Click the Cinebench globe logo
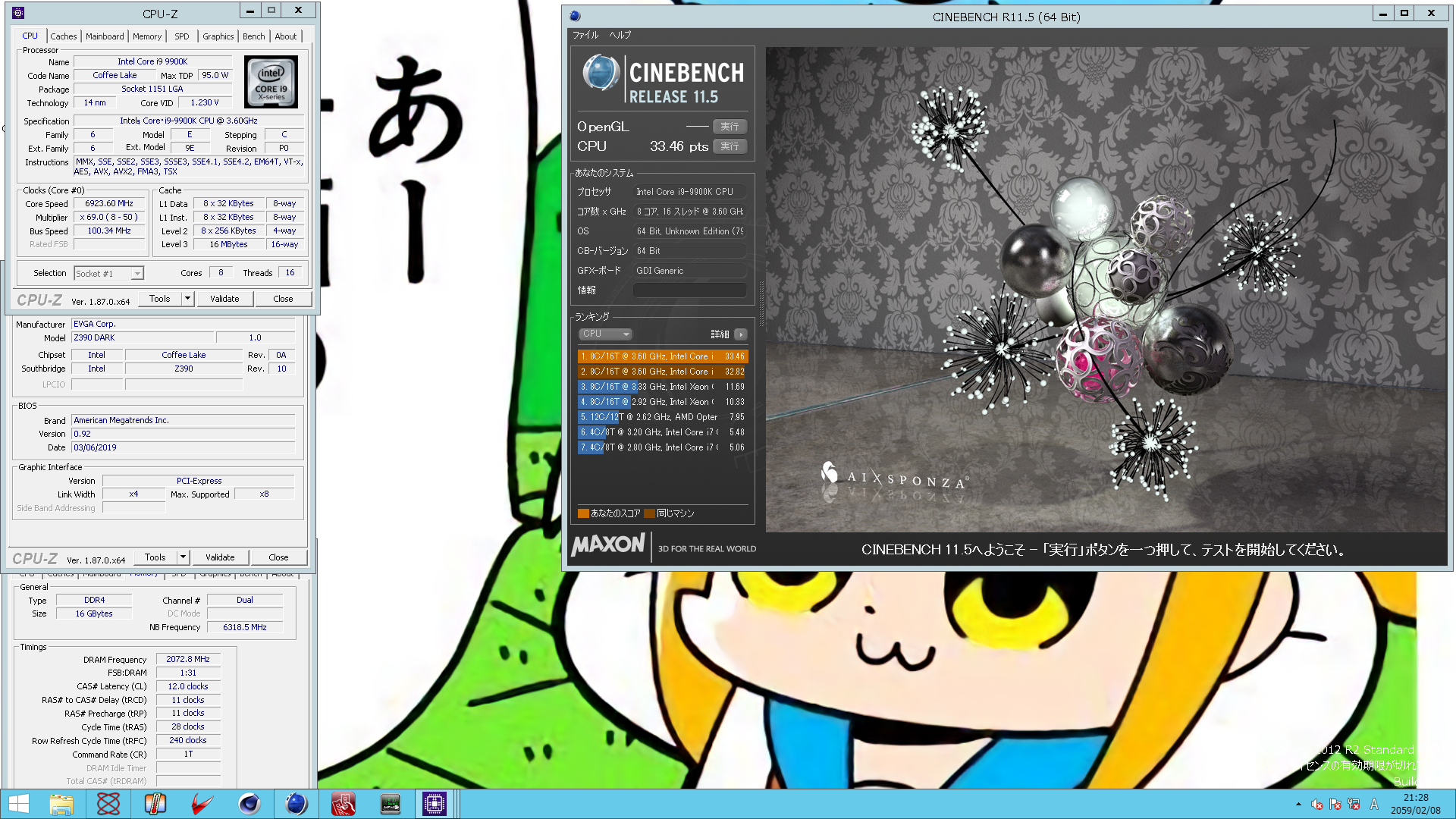Viewport: 1456px width, 819px height. [601, 74]
